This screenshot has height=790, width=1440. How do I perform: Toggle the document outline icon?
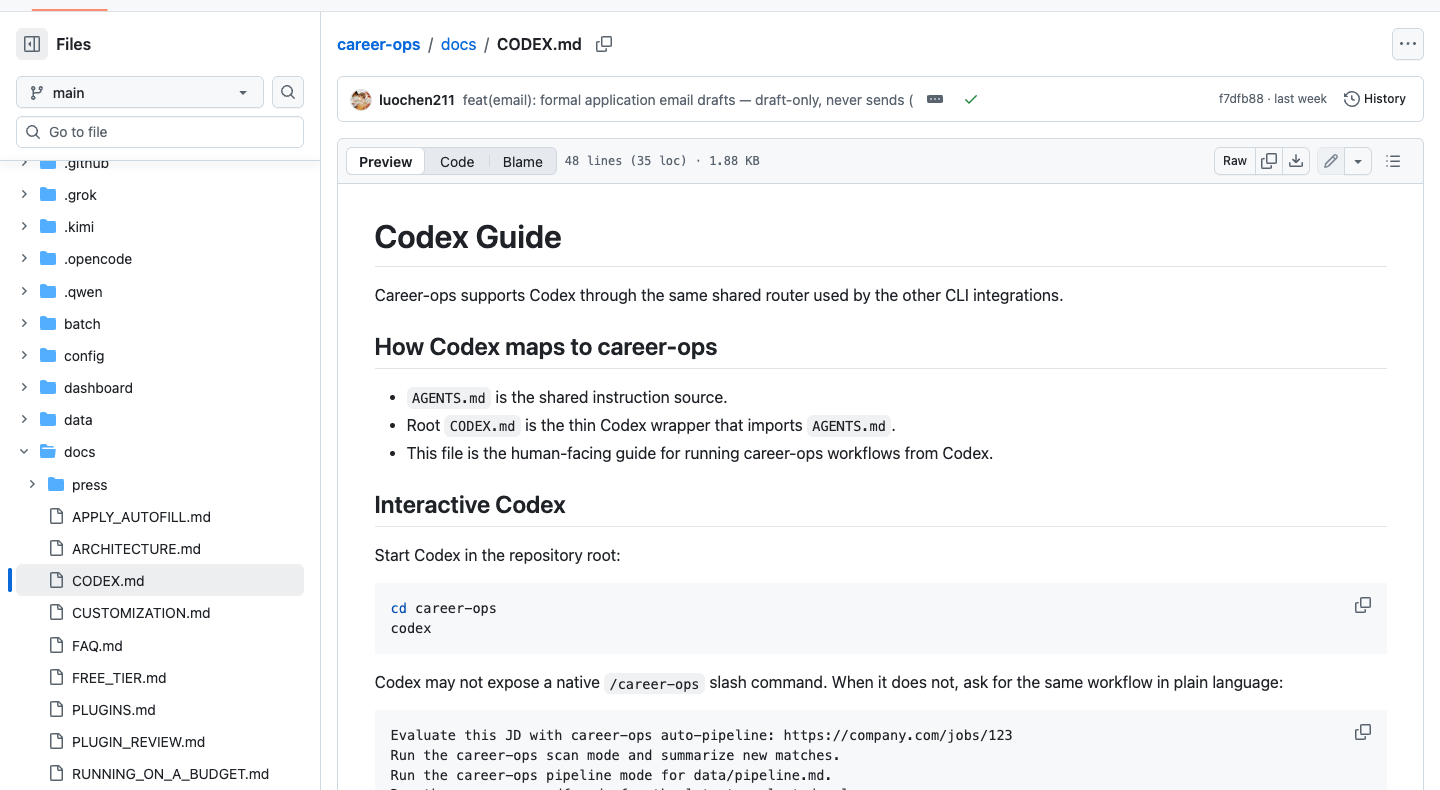[1393, 161]
